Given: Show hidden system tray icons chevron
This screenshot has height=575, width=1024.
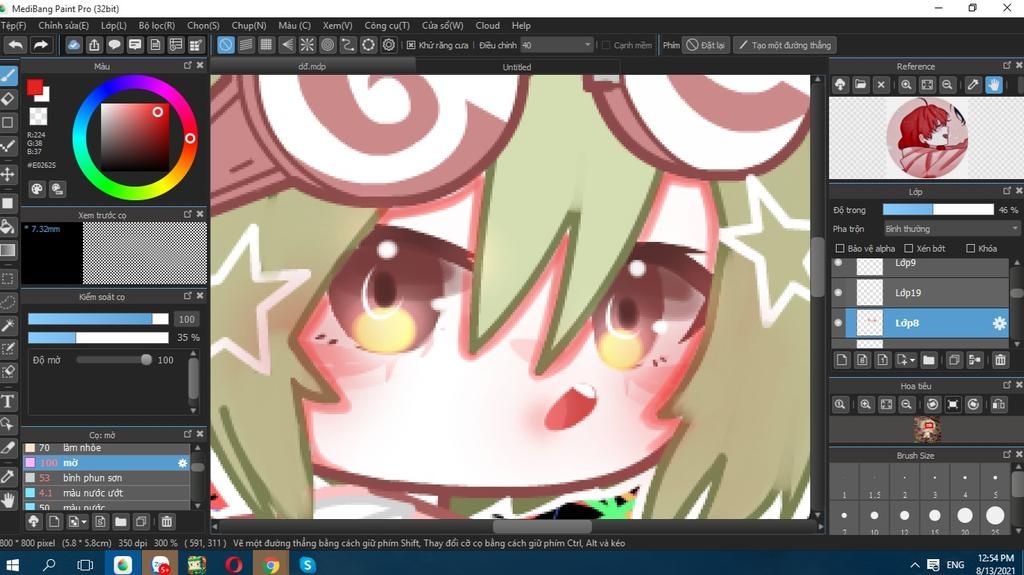Looking at the screenshot, I should [x=915, y=565].
